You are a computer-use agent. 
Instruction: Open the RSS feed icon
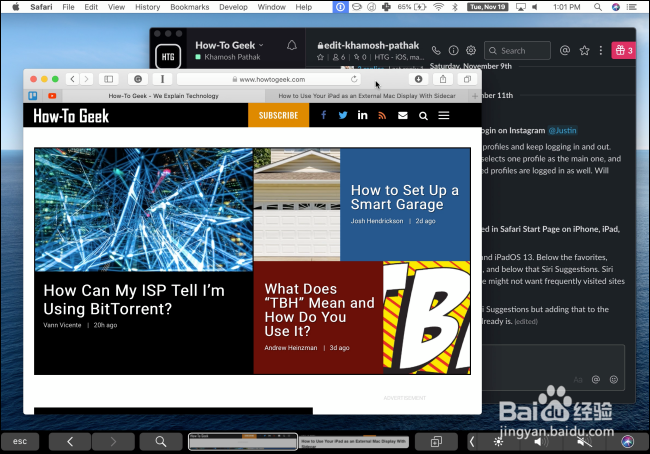(x=382, y=115)
